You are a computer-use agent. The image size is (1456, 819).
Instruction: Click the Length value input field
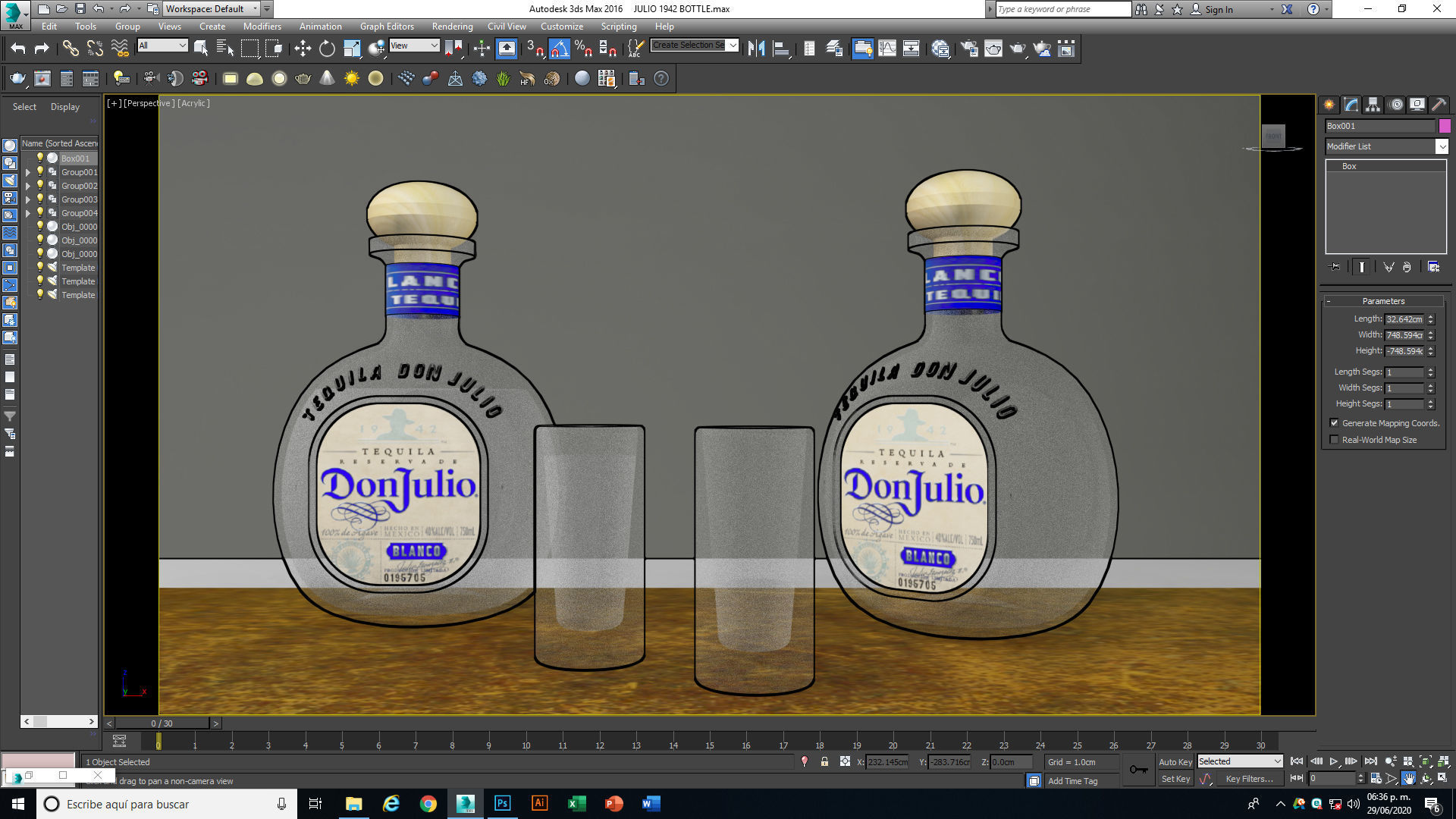tap(1404, 319)
